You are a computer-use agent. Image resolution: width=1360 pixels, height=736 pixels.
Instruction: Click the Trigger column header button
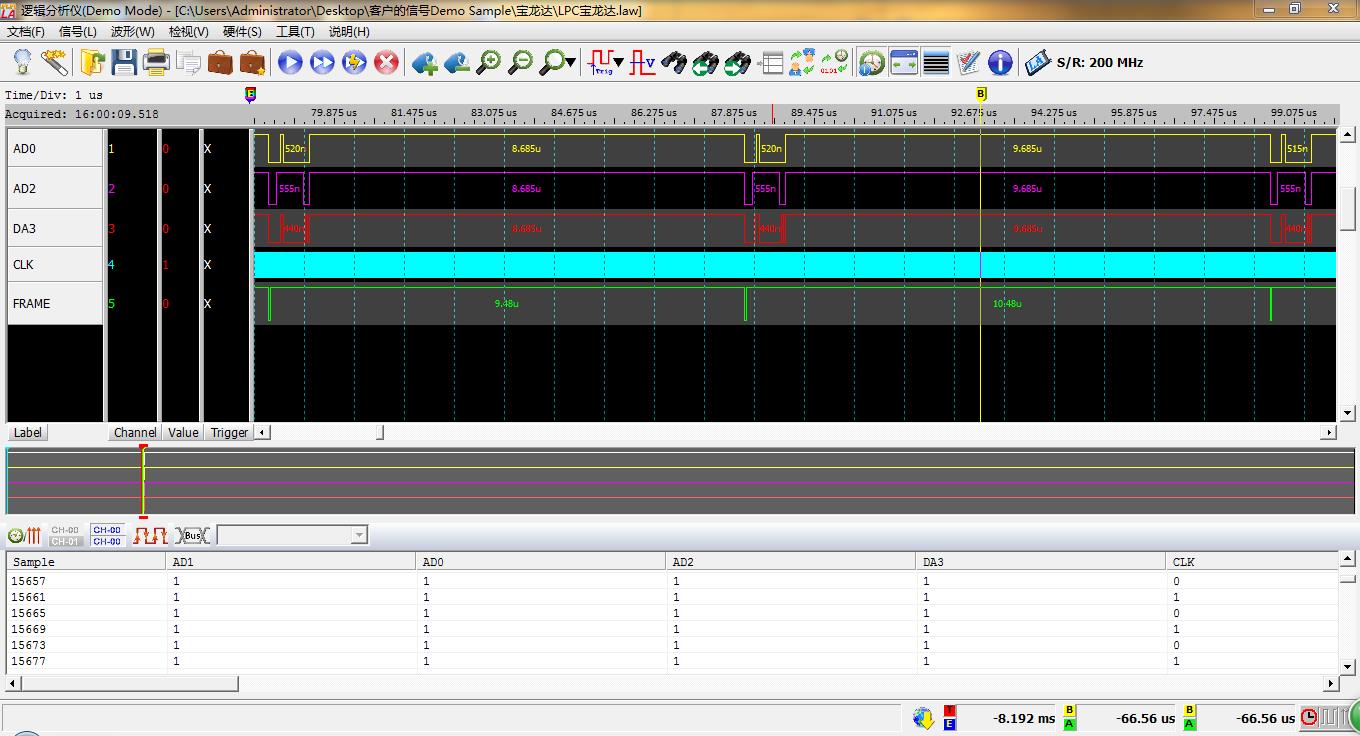(229, 433)
